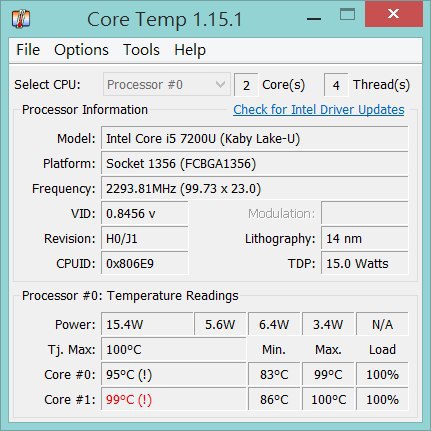Screen dimensions: 431x431
Task: Select the Platform value Socket 1356
Action: (255, 163)
